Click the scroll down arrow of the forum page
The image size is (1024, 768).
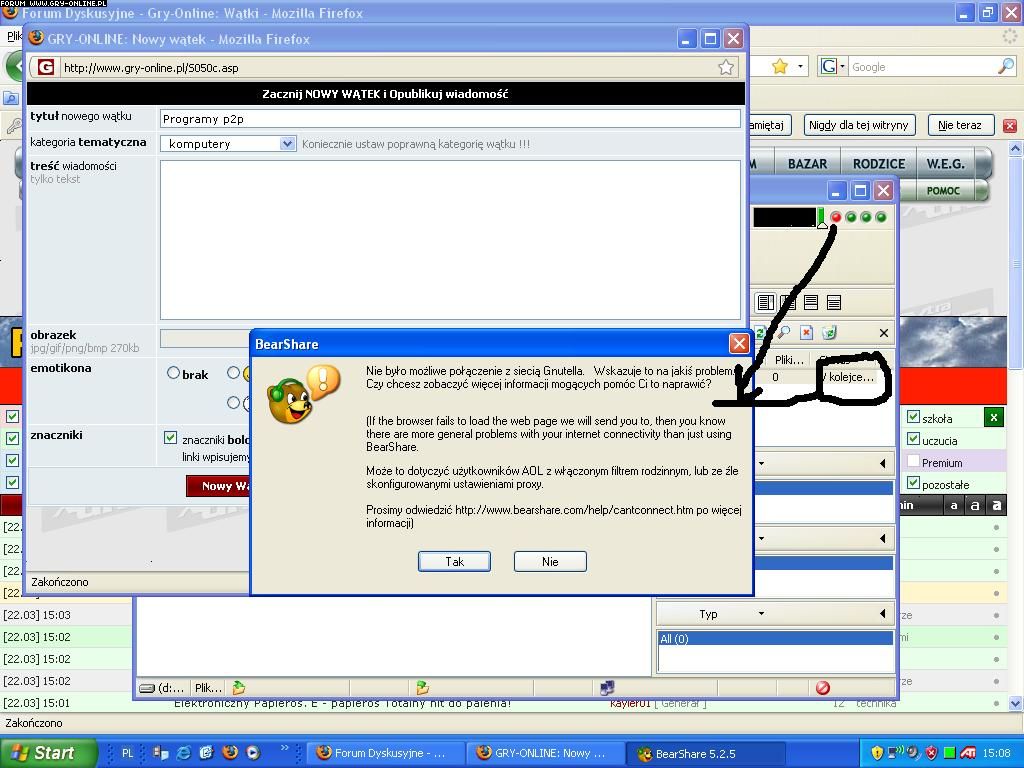pos(1015,703)
